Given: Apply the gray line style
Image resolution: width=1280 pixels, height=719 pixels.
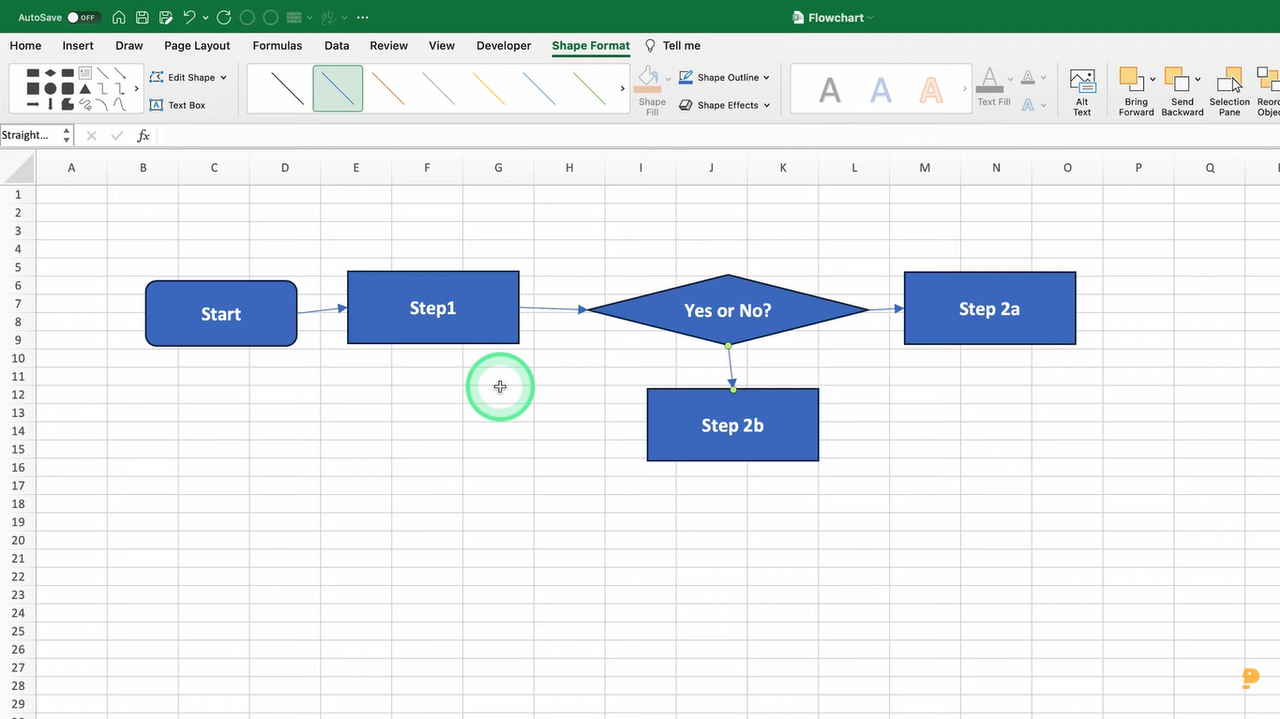Looking at the screenshot, I should 438,89.
